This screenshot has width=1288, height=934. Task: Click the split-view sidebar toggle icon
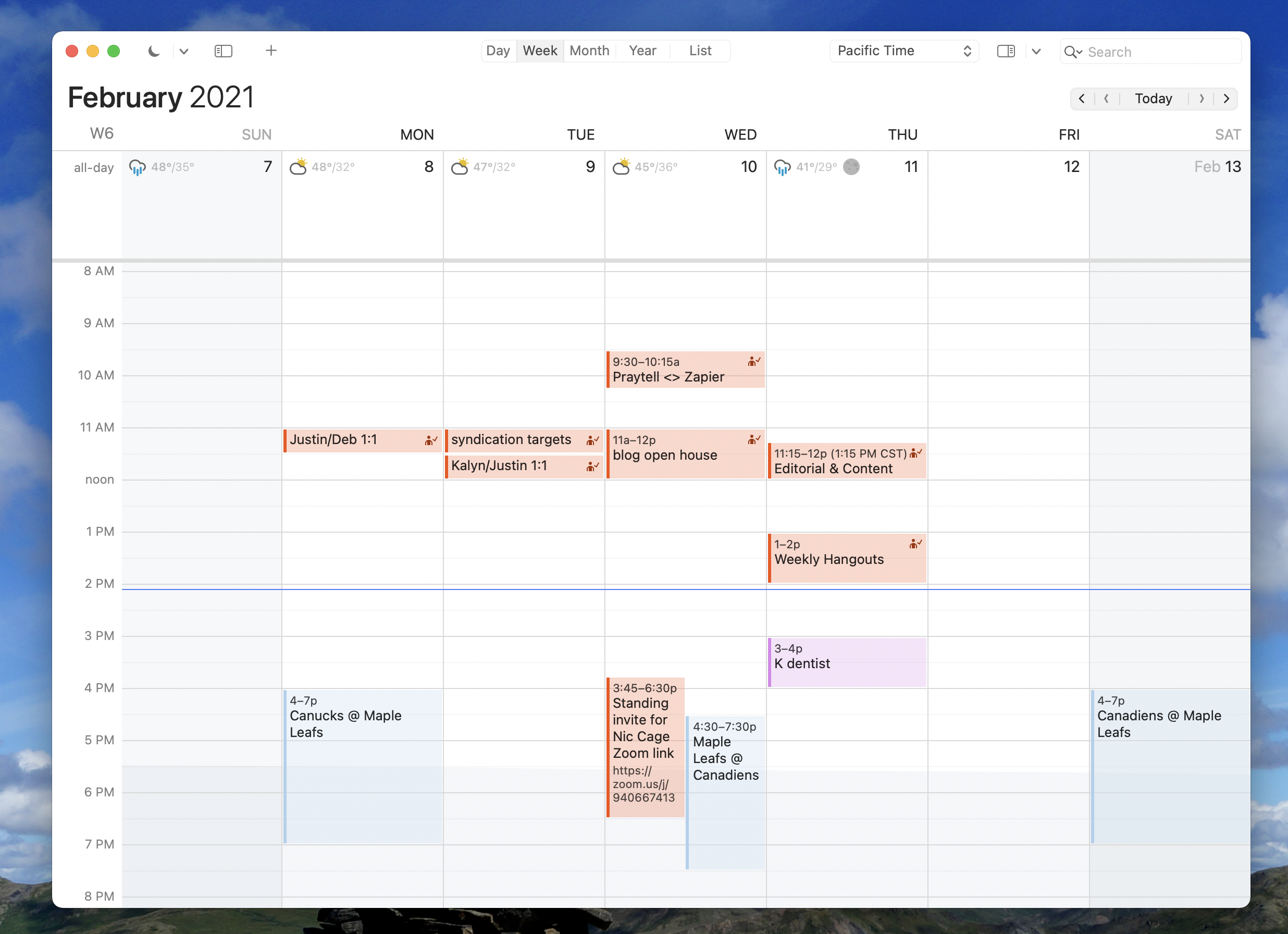(x=224, y=50)
